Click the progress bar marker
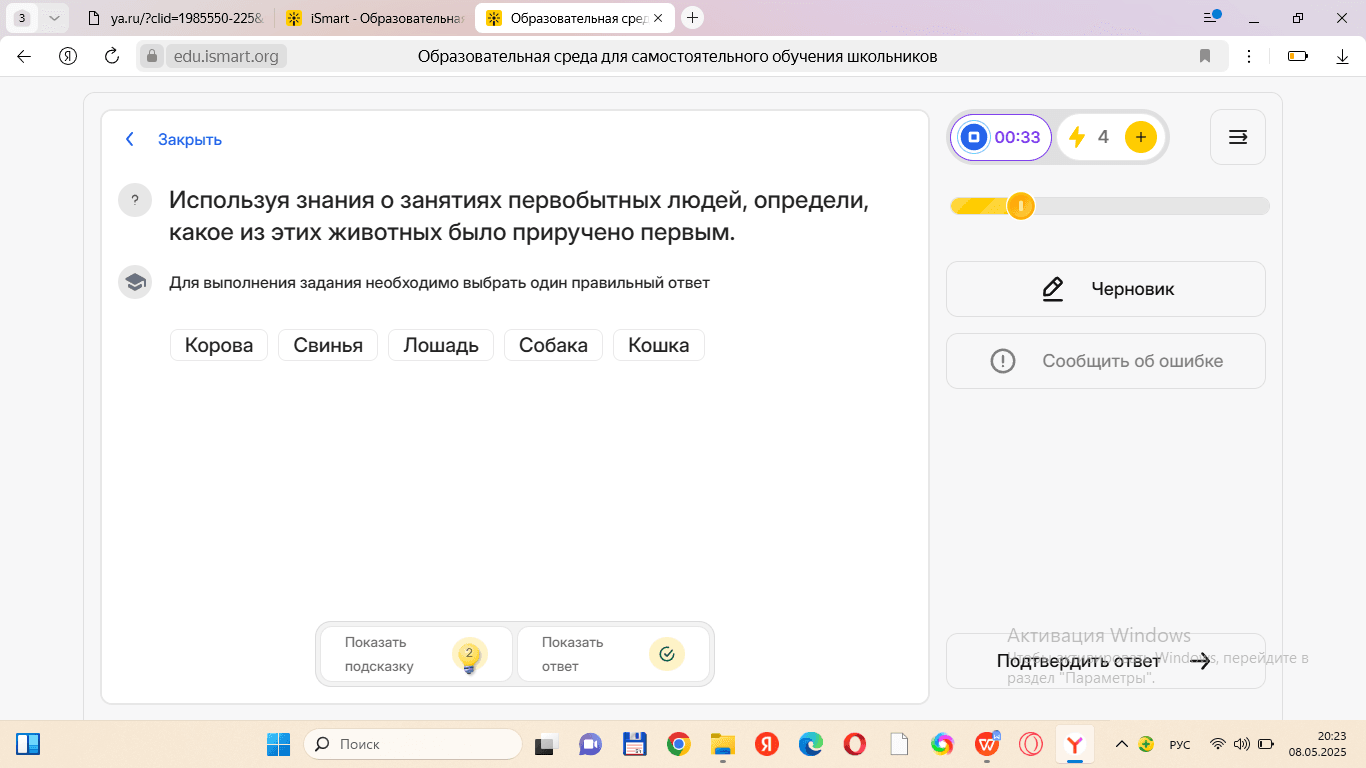 pos(1021,206)
